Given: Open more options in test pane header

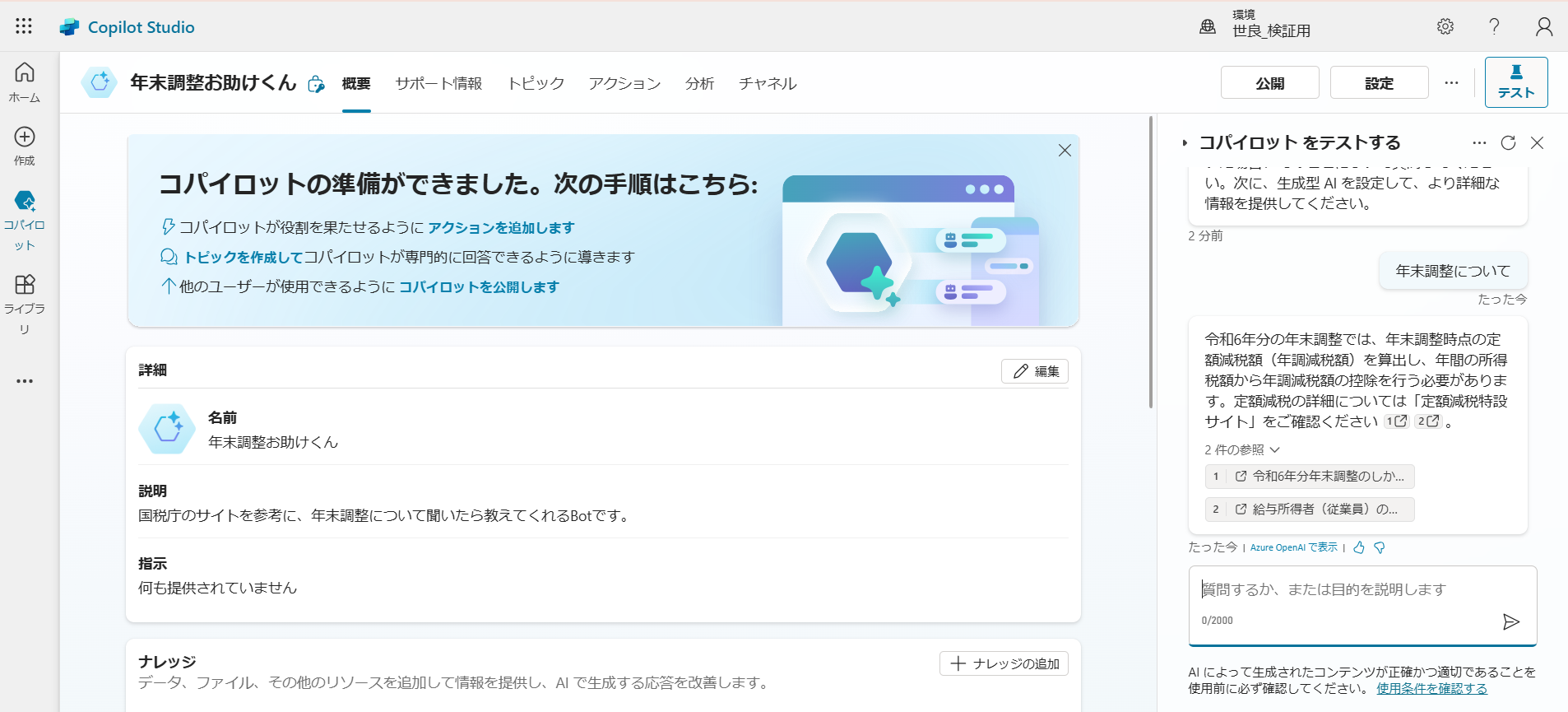Looking at the screenshot, I should (x=1480, y=142).
